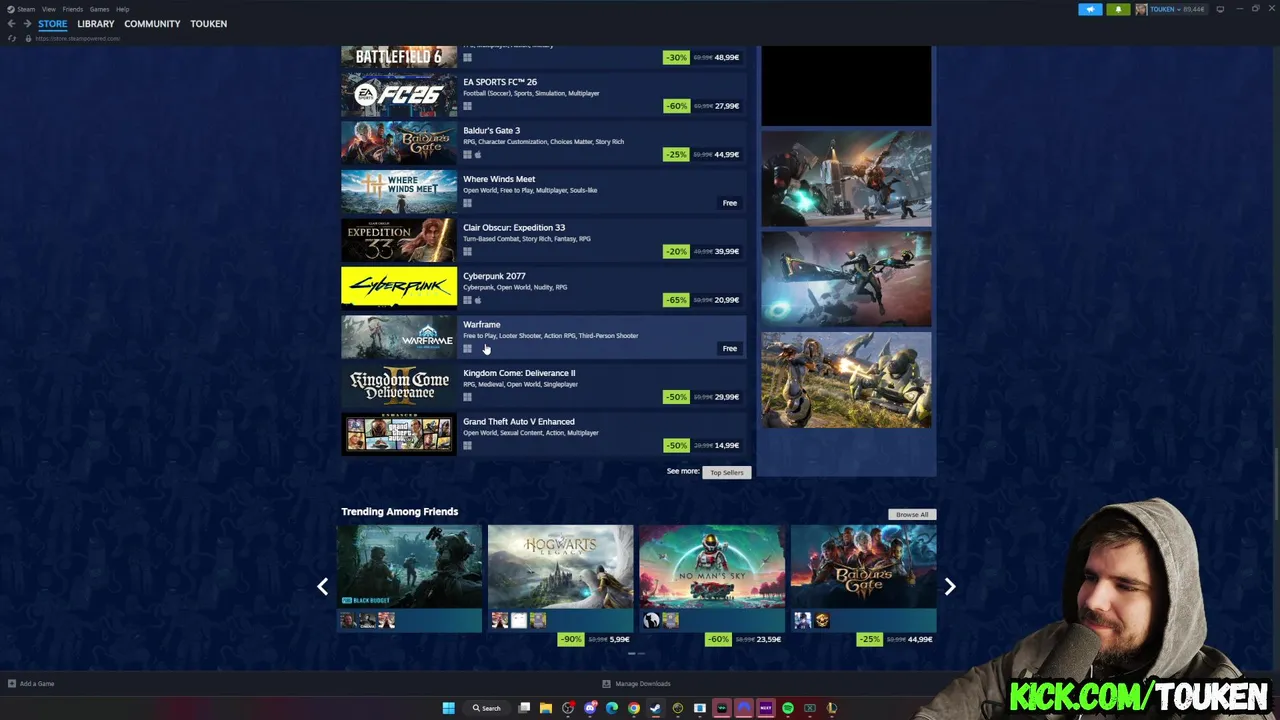Switch to the STORE tab

53,24
